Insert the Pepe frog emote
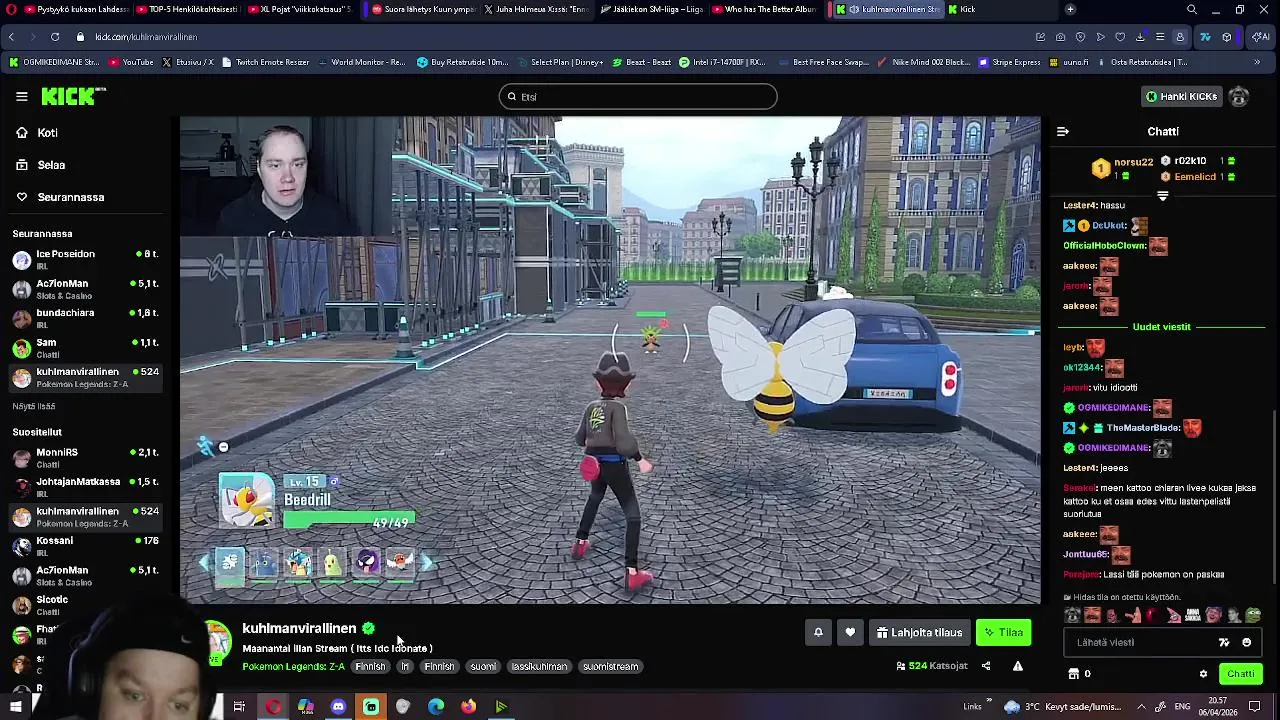Screen dimensions: 1280x720 point(1253,615)
